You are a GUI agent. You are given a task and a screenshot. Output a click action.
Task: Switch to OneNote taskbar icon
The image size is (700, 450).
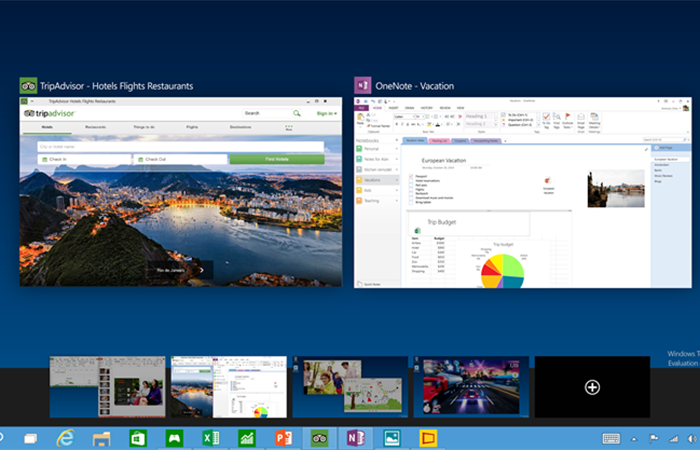pos(356,438)
